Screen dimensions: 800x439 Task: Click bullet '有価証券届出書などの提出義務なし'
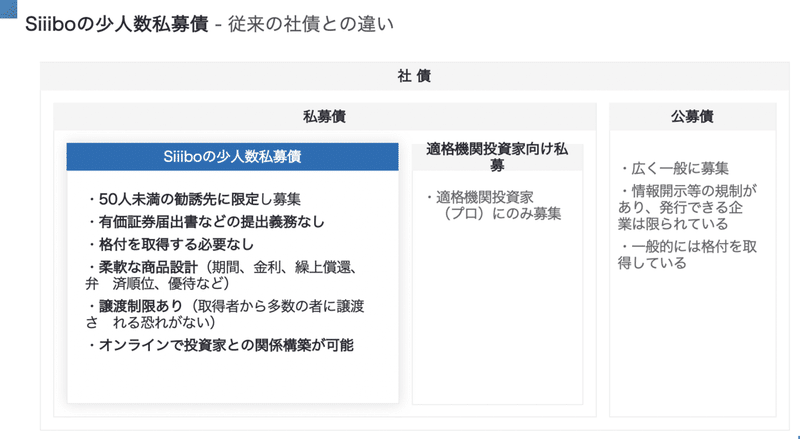205,222
